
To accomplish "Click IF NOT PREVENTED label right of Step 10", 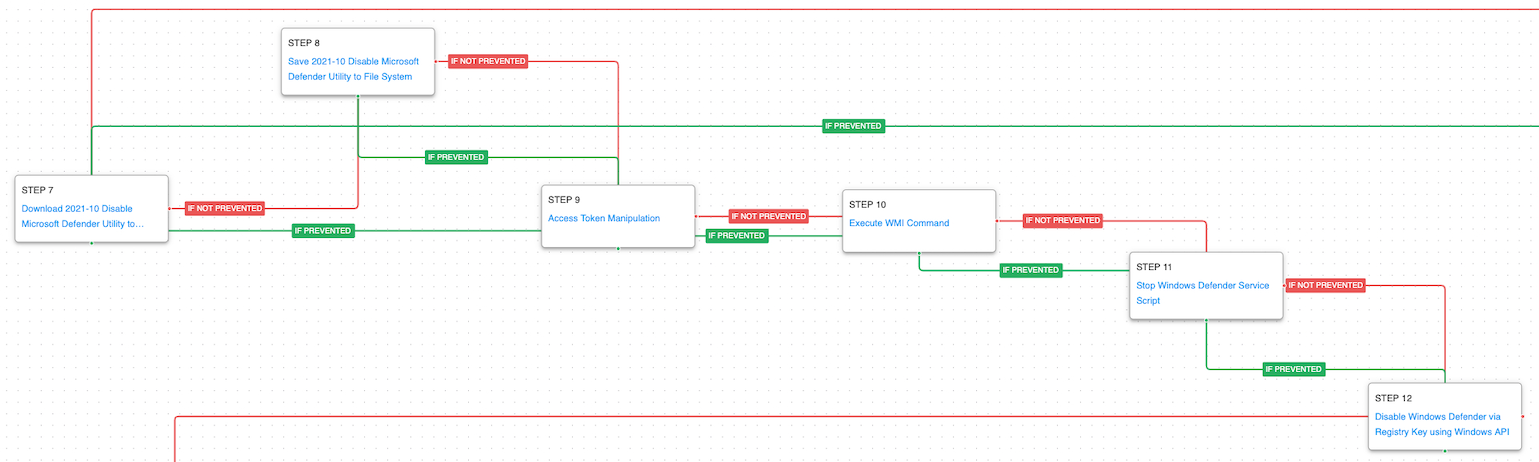I will 1062,220.
